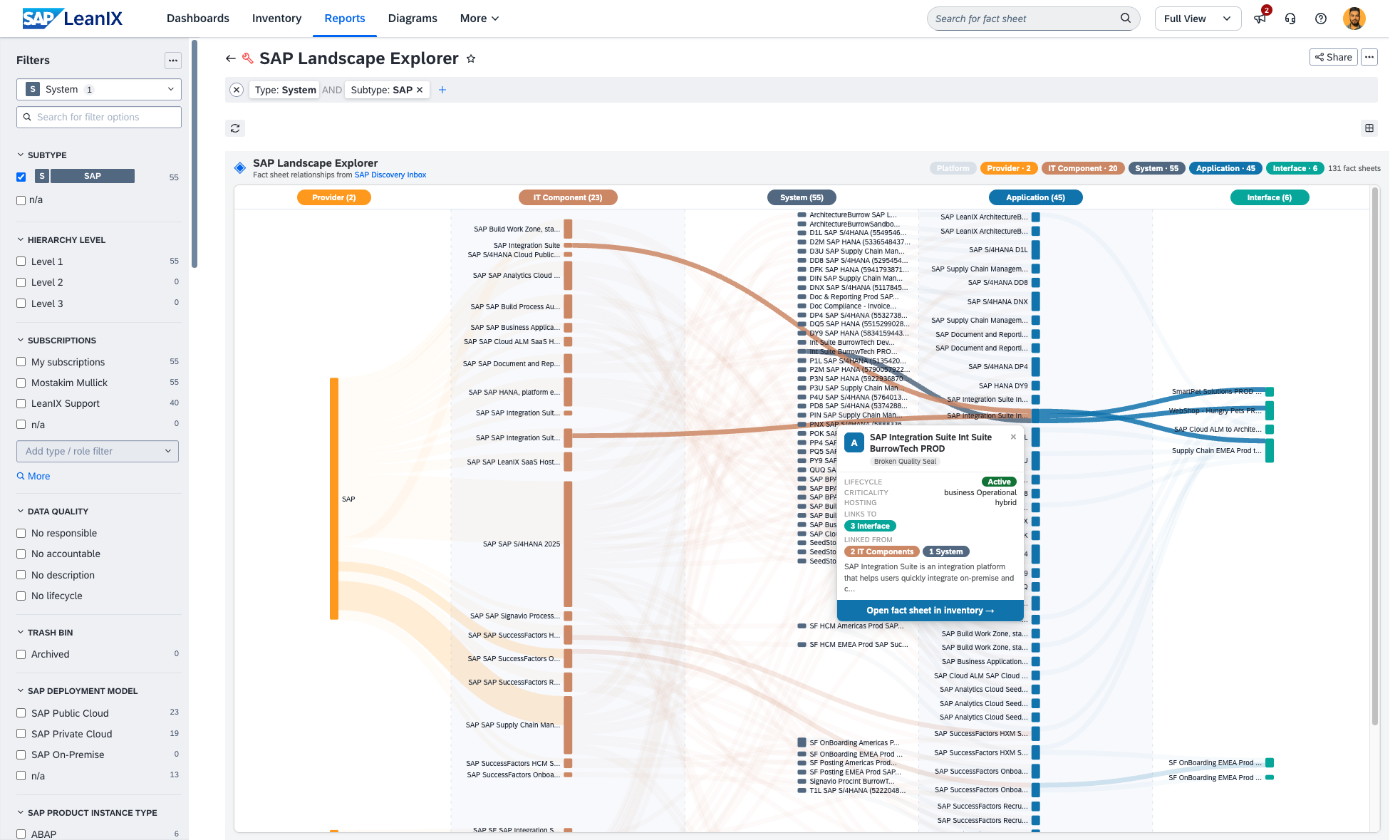Check the Archived checkbox

point(21,654)
